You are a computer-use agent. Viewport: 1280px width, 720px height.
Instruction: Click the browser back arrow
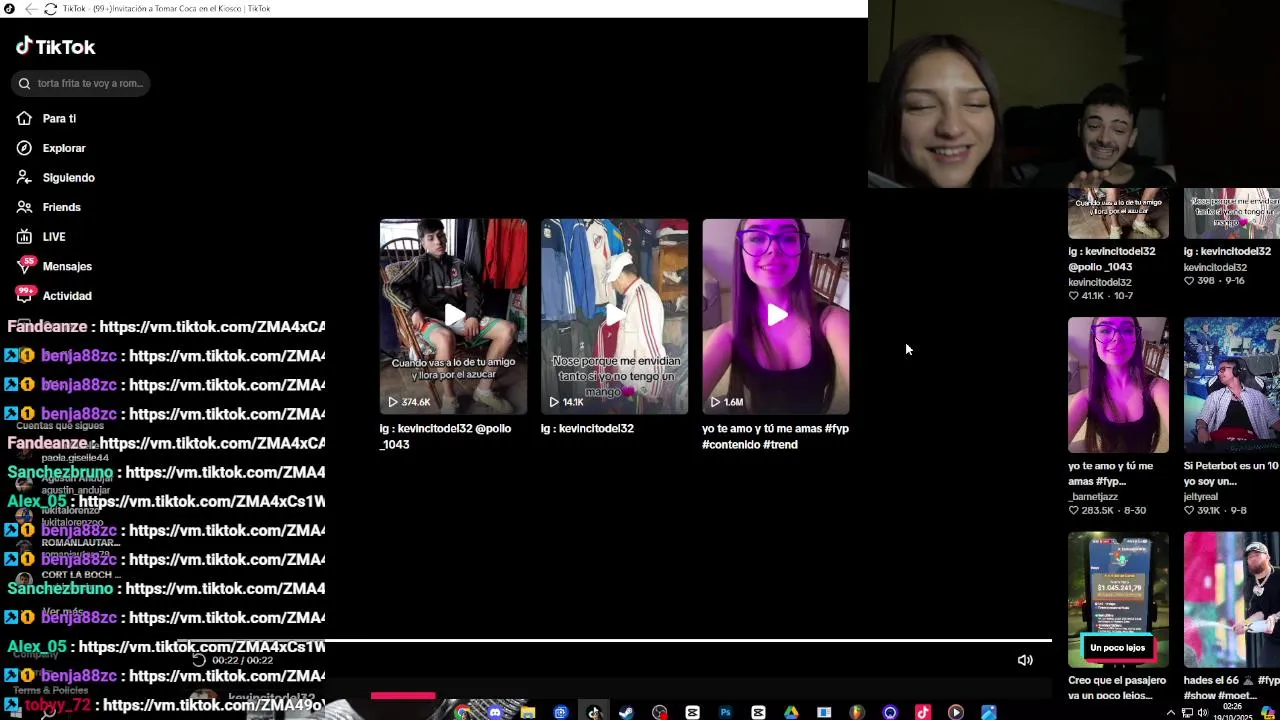click(31, 8)
